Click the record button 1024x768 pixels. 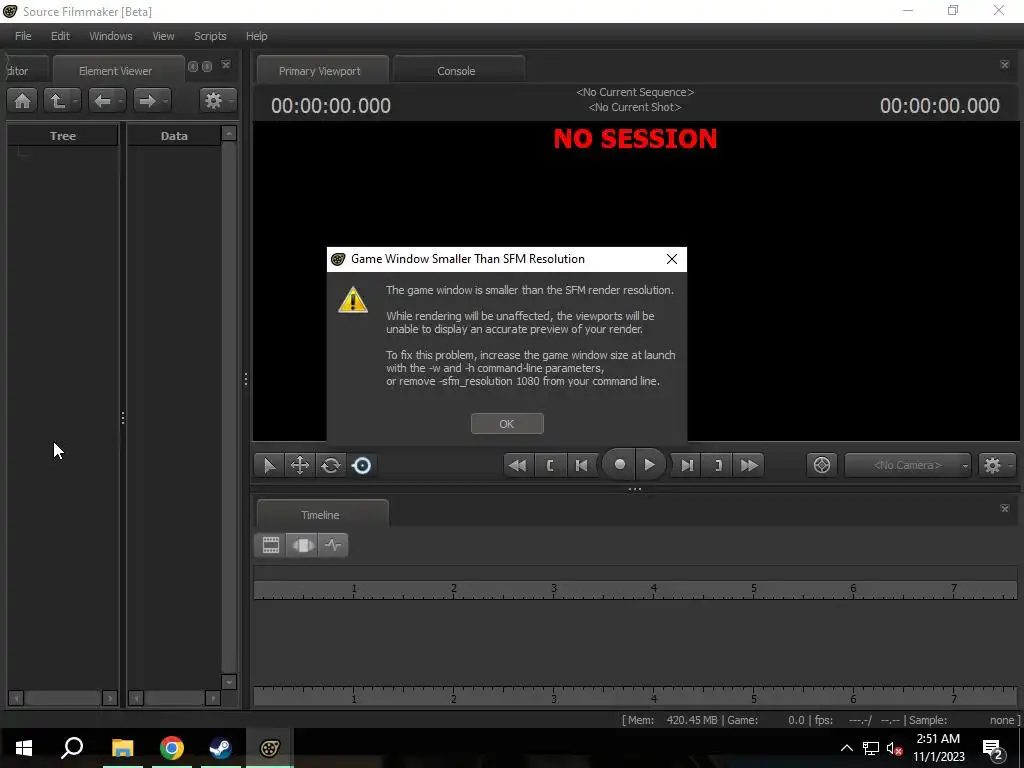pos(620,464)
